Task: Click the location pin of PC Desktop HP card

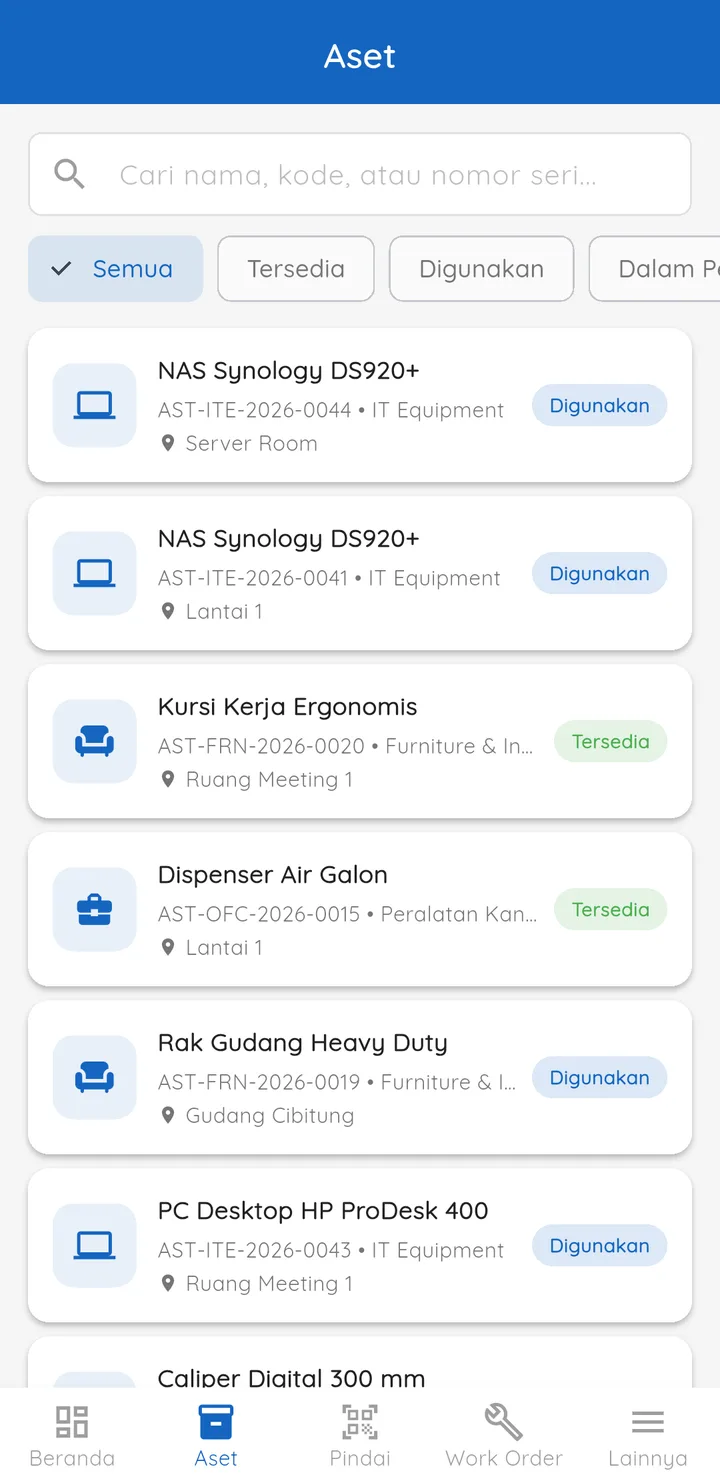Action: 168,1283
